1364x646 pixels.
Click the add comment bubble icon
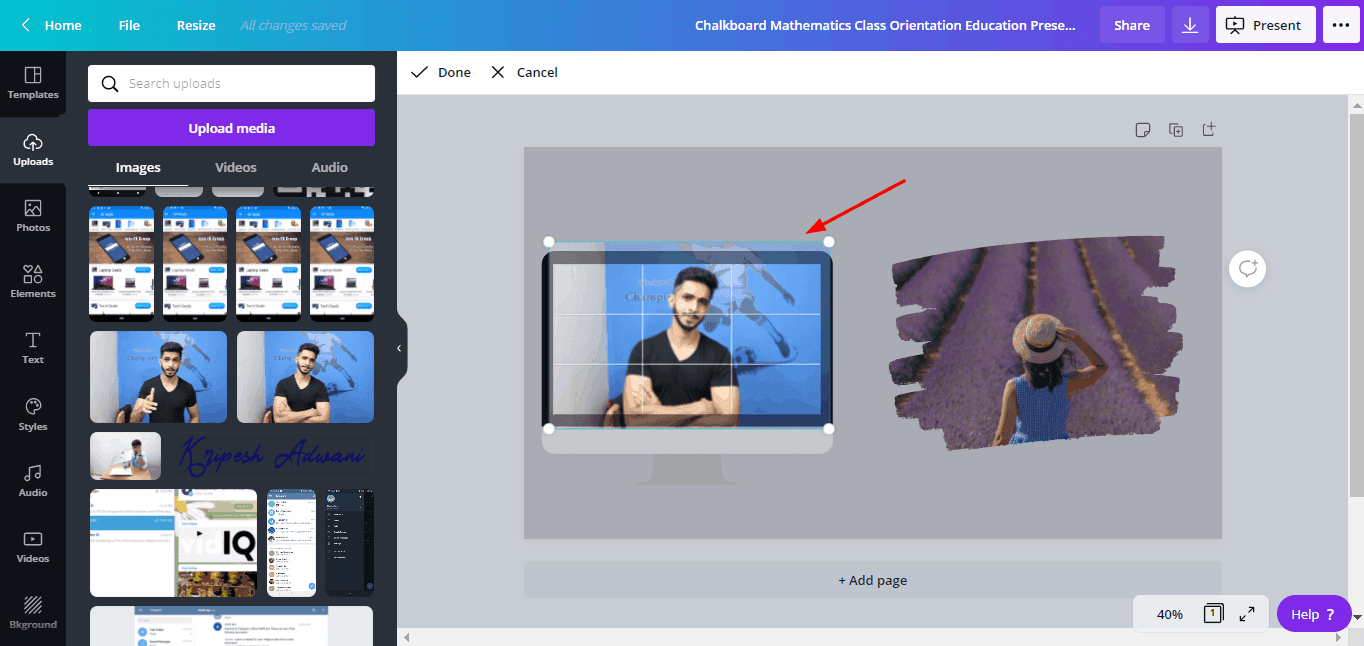(x=1248, y=268)
